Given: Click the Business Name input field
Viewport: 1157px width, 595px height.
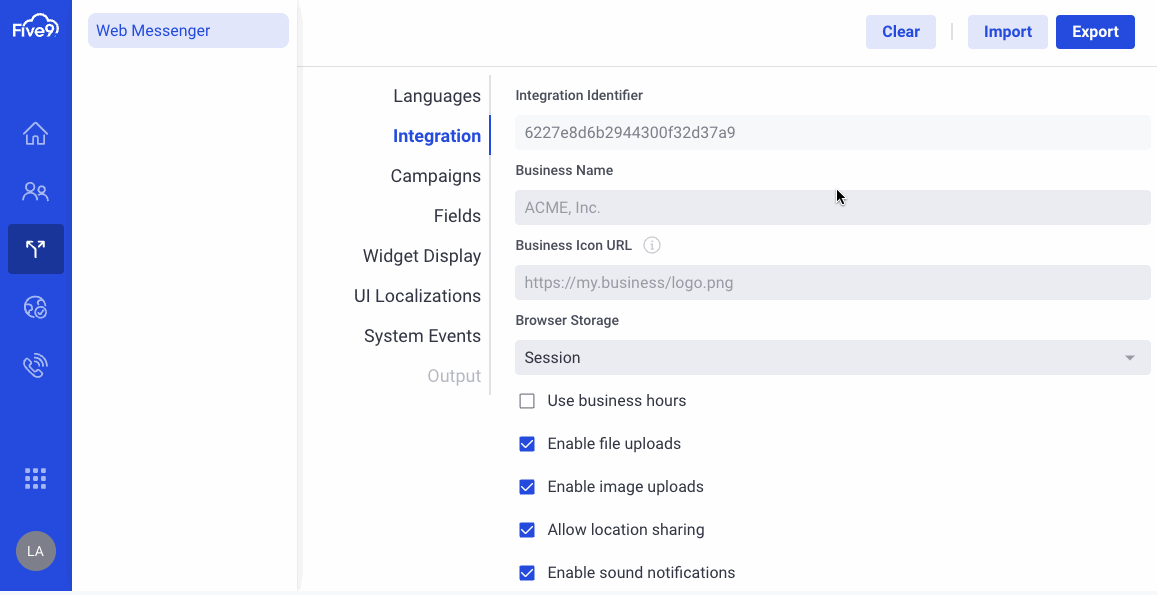Looking at the screenshot, I should [832, 207].
